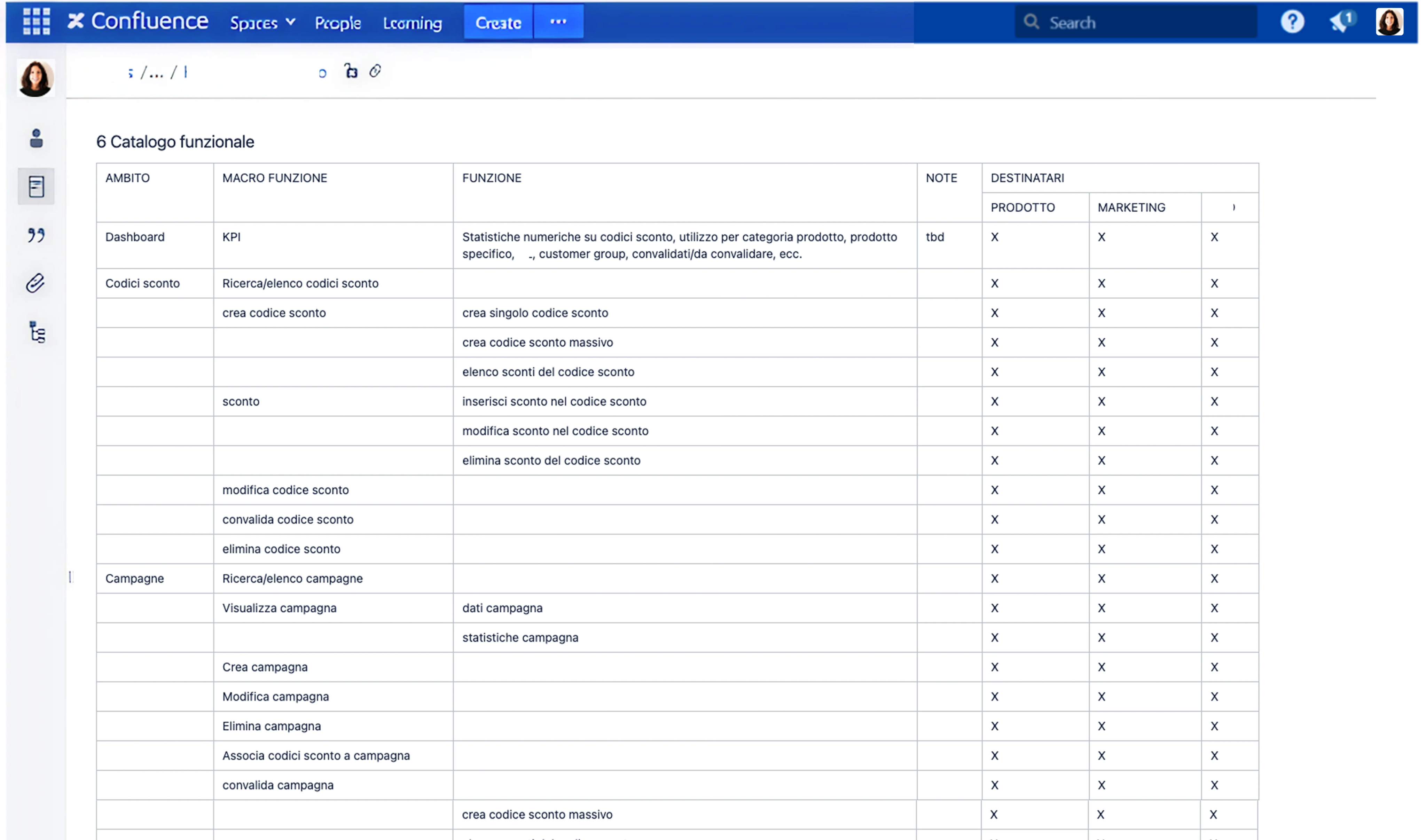Click the unlocked page restrictions icon
1426x840 pixels.
pos(351,71)
